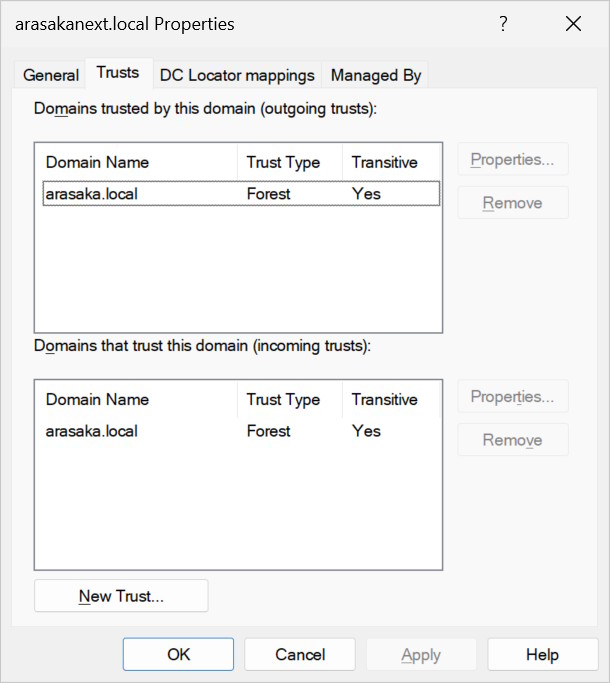Click Trust Type header in incoming trusts

283,399
